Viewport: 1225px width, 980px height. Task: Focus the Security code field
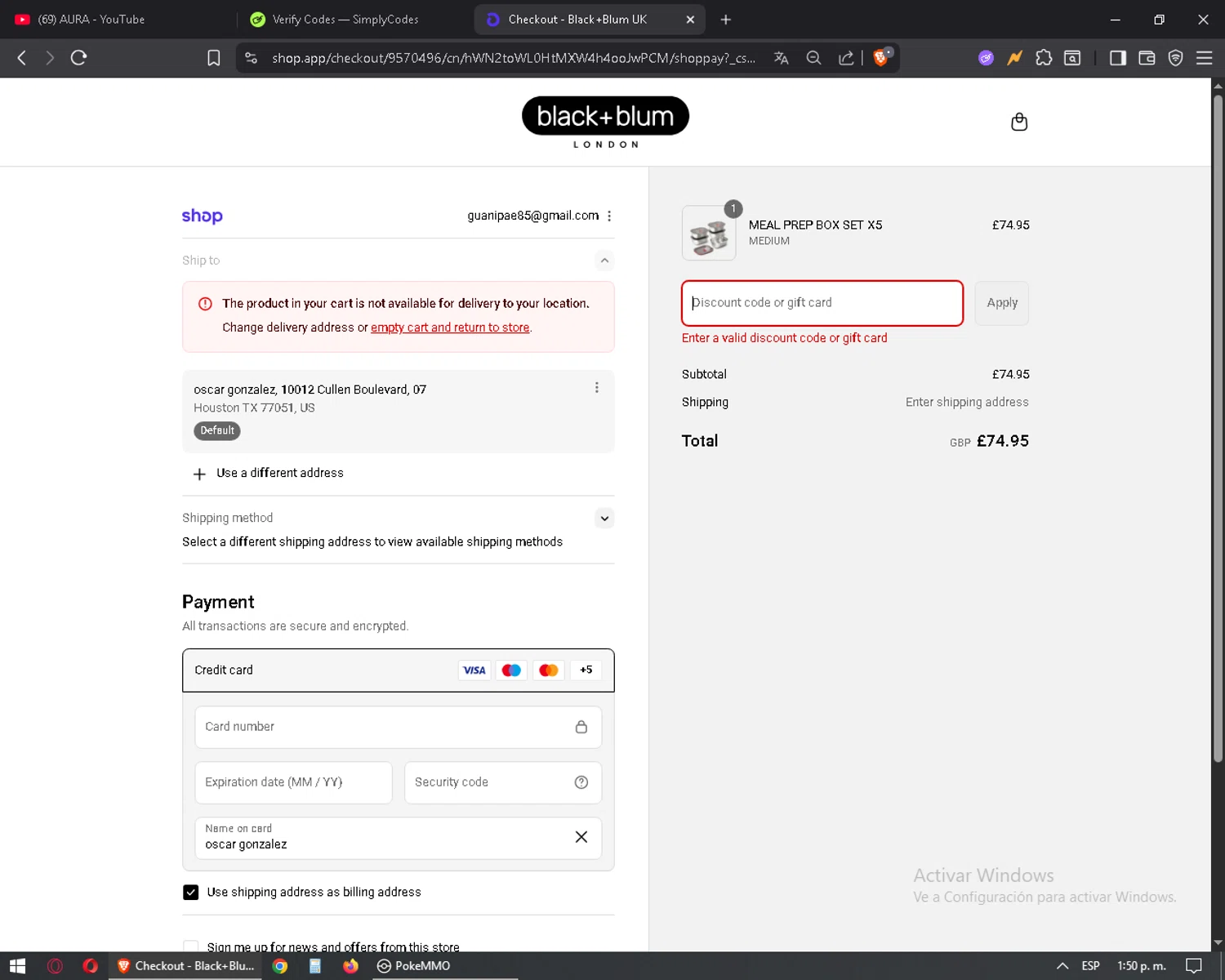[503, 782]
